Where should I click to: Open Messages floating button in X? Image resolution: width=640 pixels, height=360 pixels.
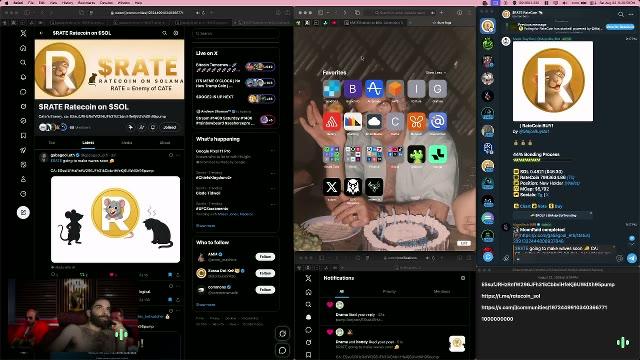pyautogui.click(x=282, y=350)
